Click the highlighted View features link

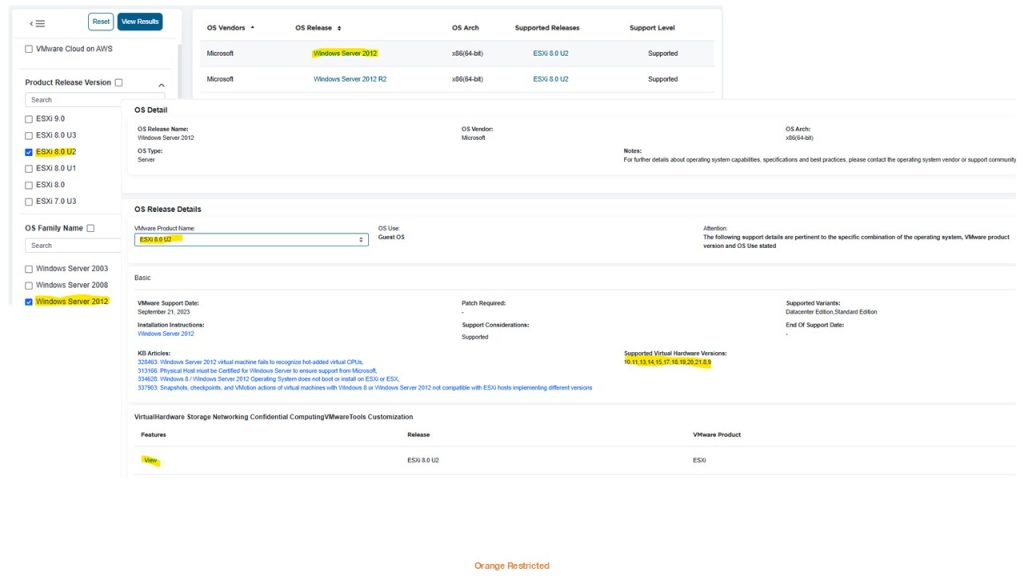150,460
